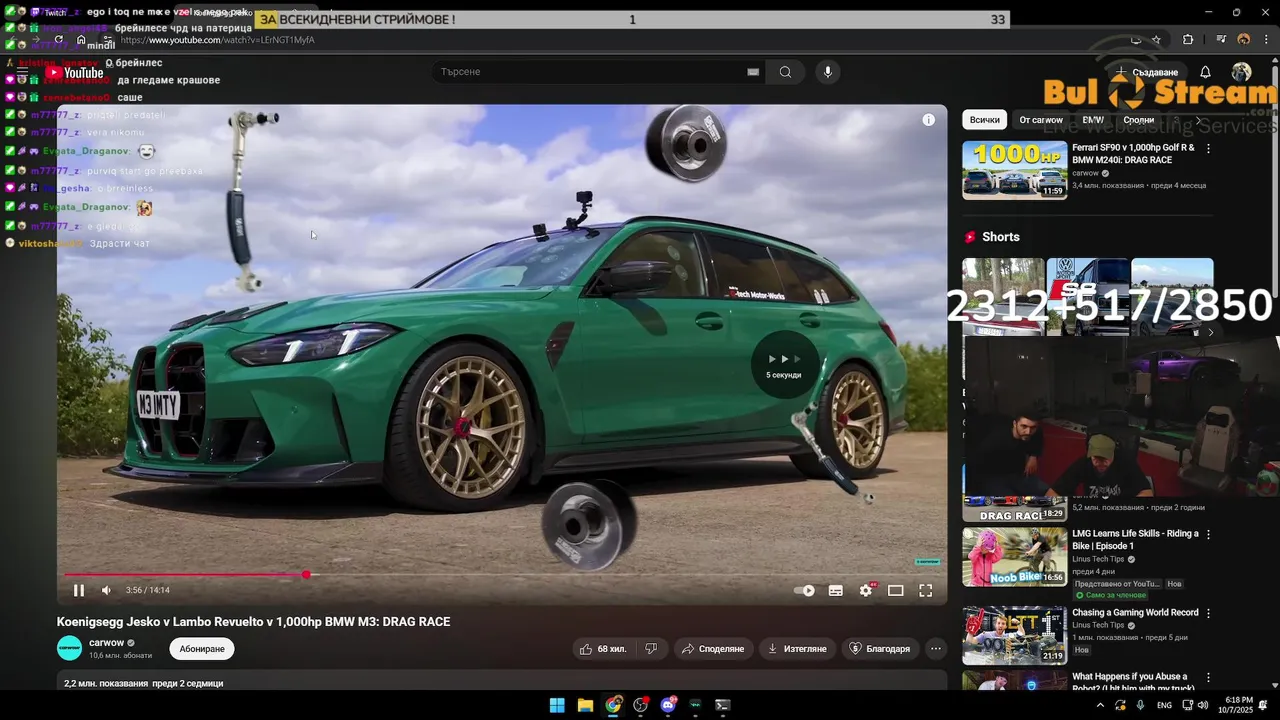1280x720 pixels.
Task: Open more actions menu below video
Action: (936, 649)
